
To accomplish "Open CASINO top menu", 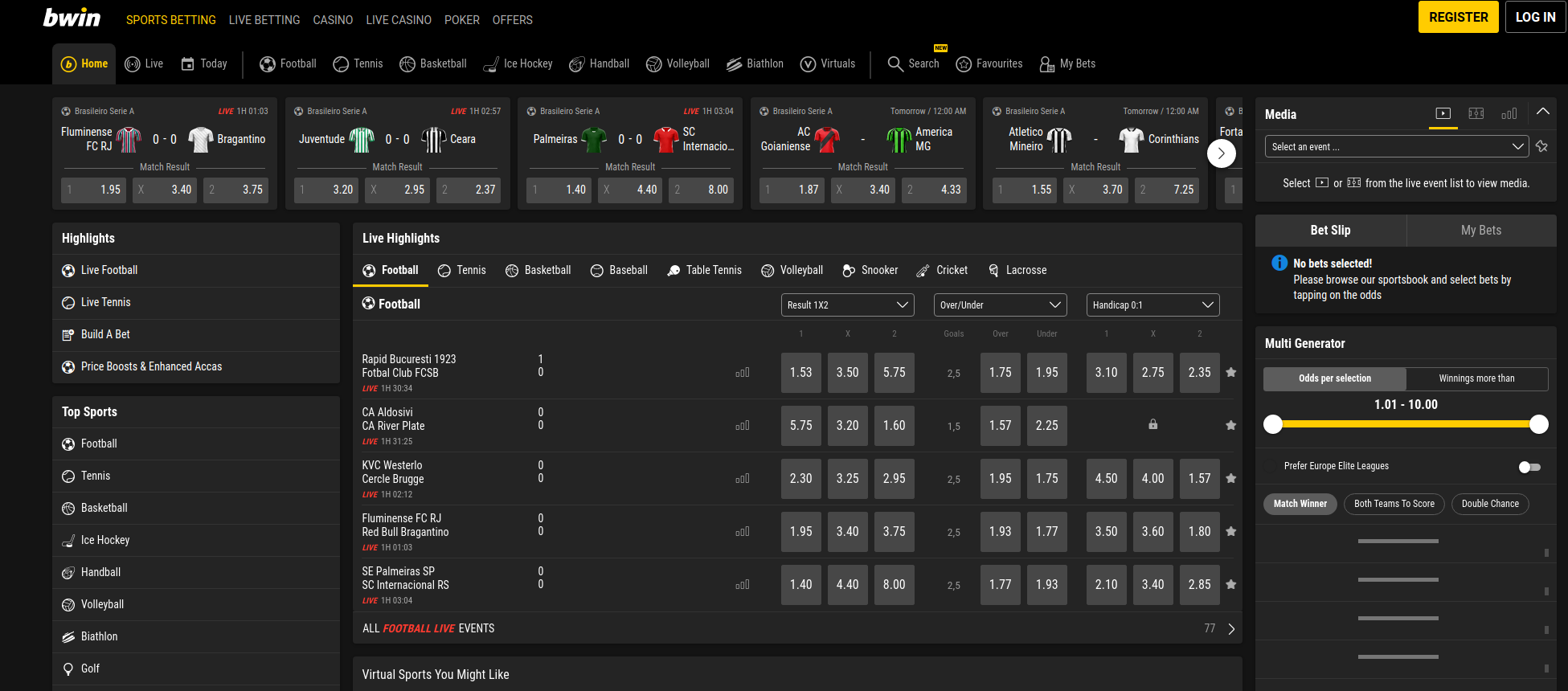I will pyautogui.click(x=333, y=20).
